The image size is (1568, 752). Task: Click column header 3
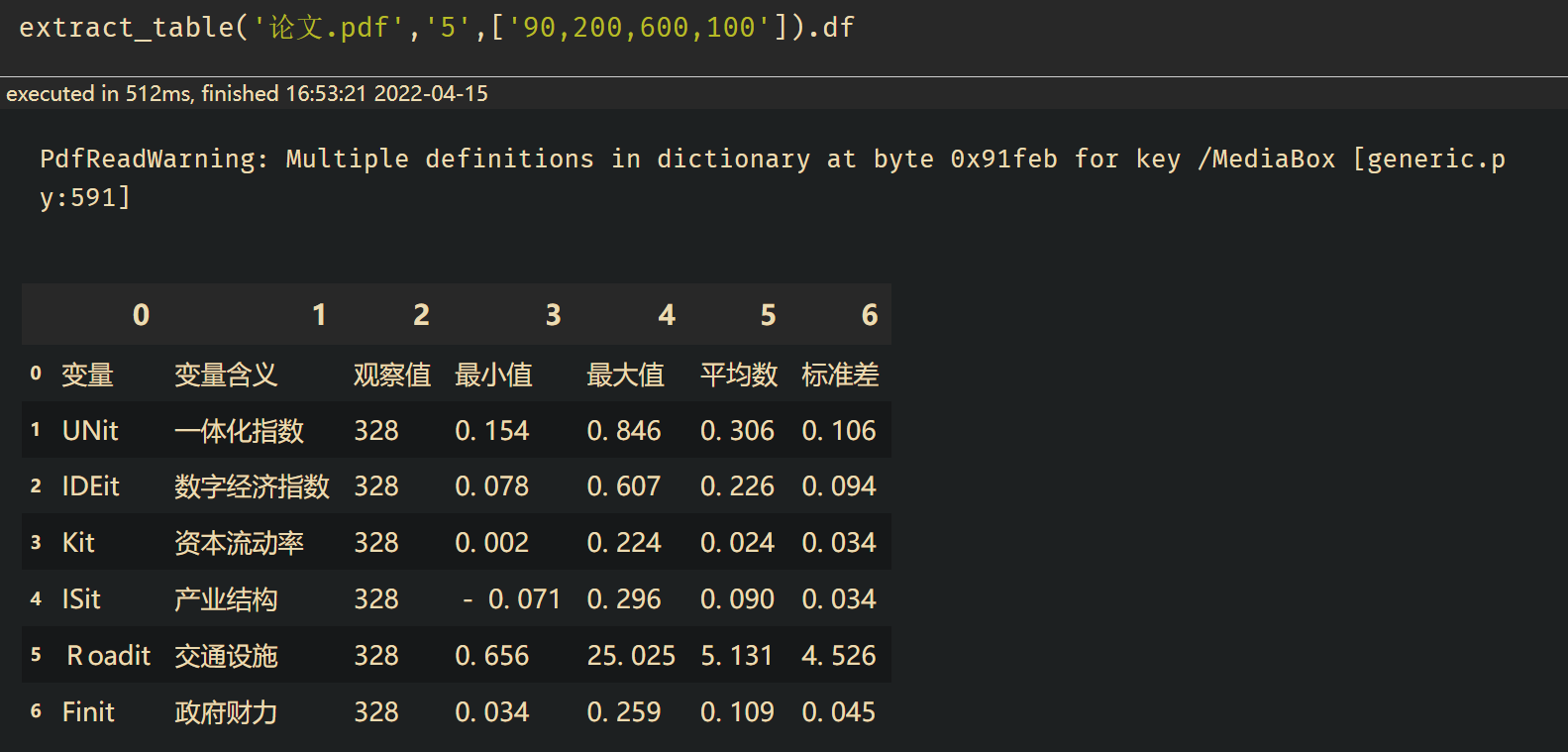point(553,315)
